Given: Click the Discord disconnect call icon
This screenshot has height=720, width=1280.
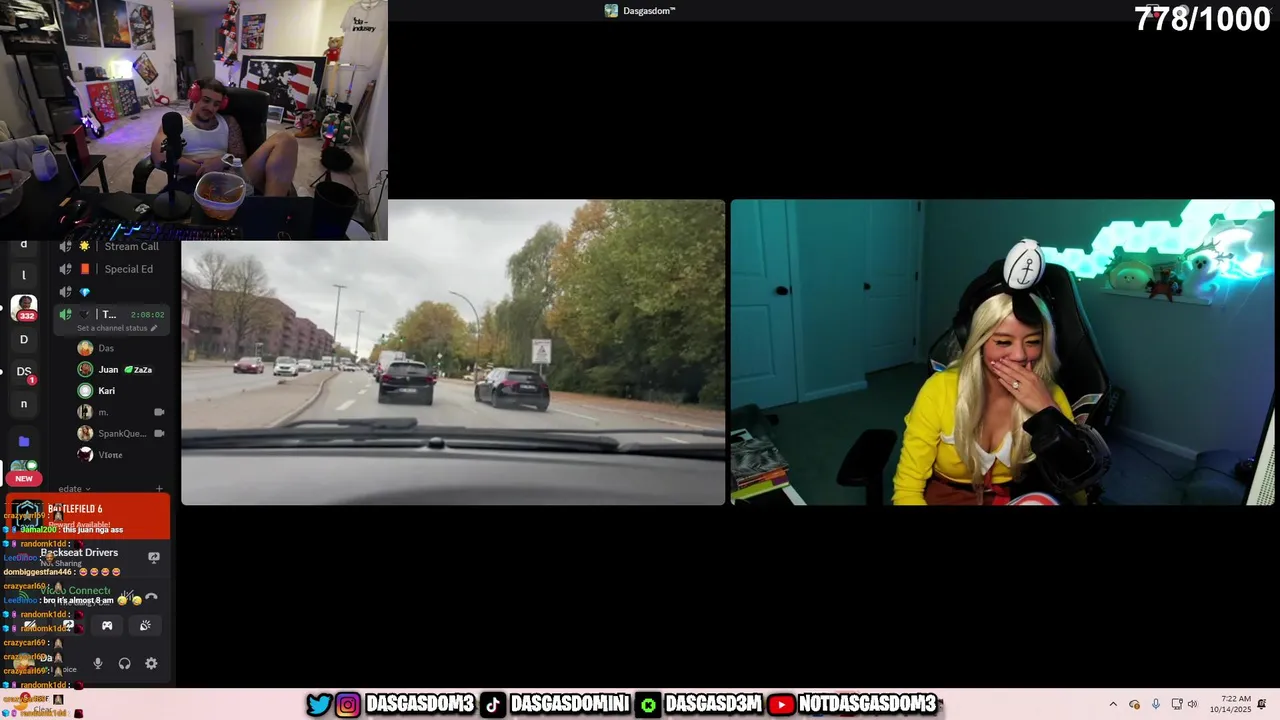Looking at the screenshot, I should [151, 597].
